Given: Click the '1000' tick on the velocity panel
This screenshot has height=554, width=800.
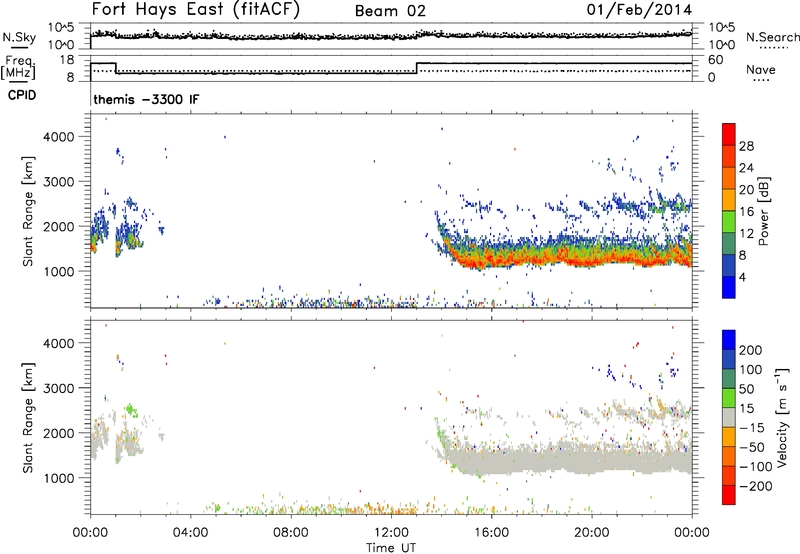Looking at the screenshot, I should pos(59,478).
